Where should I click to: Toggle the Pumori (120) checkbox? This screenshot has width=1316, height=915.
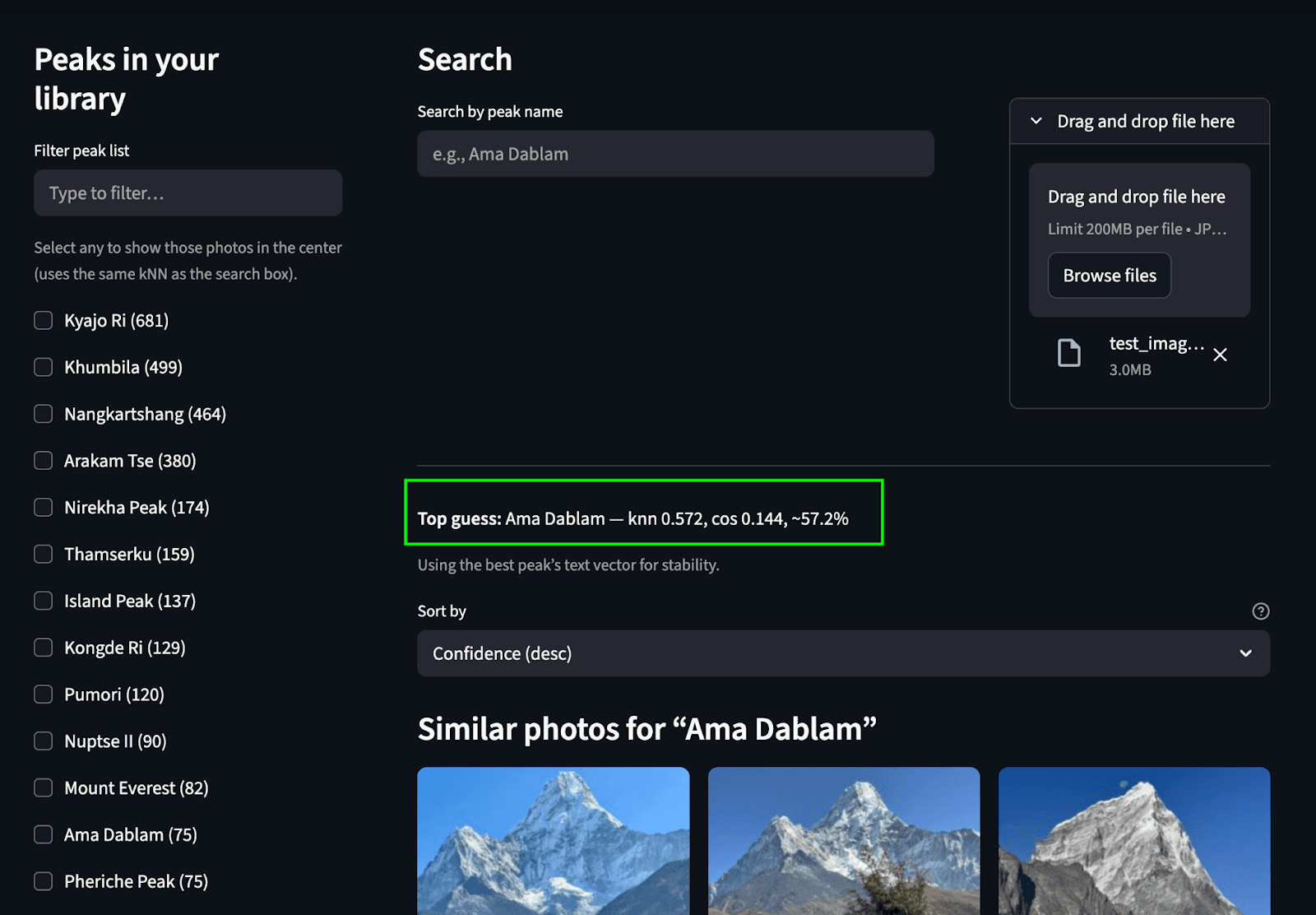(x=43, y=694)
